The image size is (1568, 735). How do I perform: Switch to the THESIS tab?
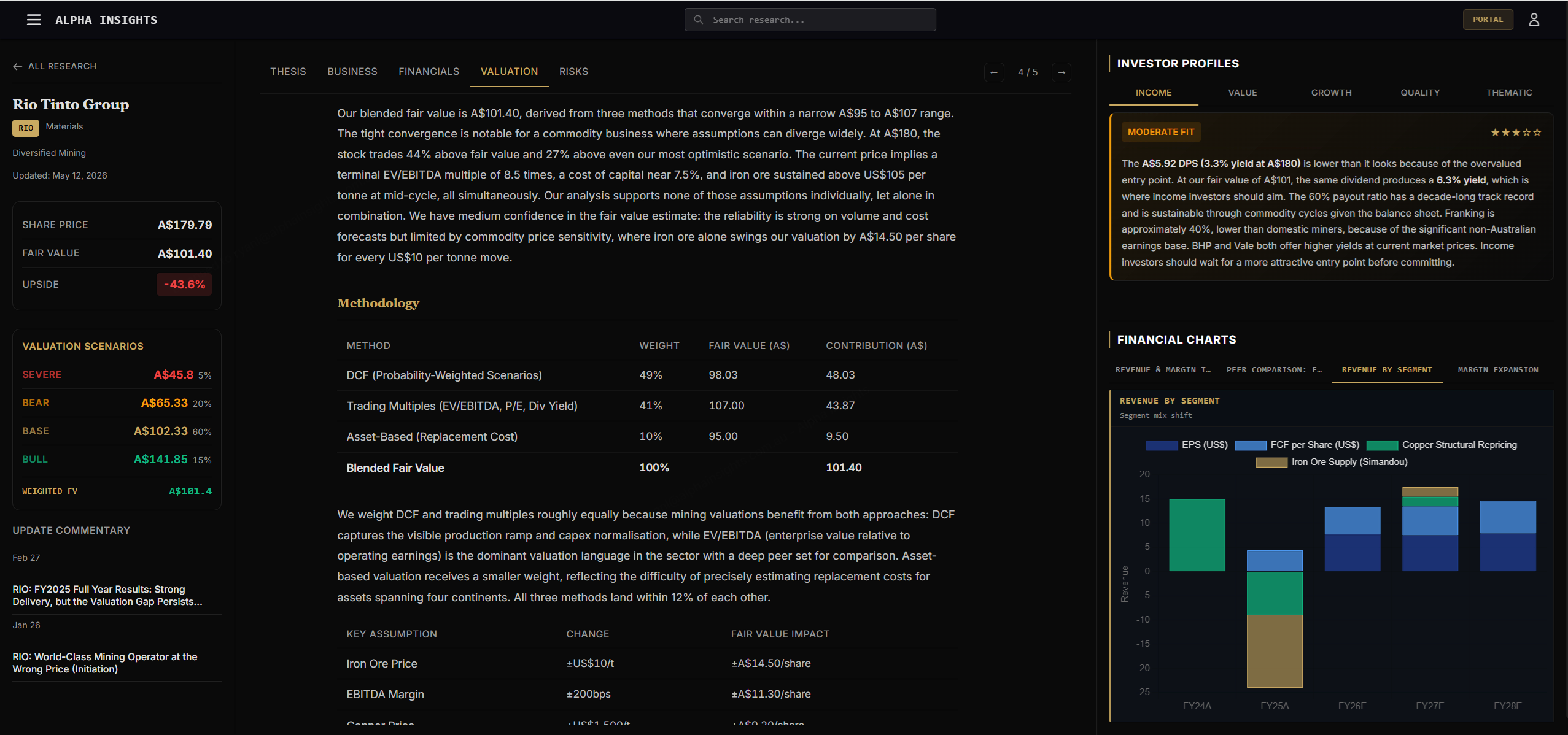pyautogui.click(x=288, y=72)
